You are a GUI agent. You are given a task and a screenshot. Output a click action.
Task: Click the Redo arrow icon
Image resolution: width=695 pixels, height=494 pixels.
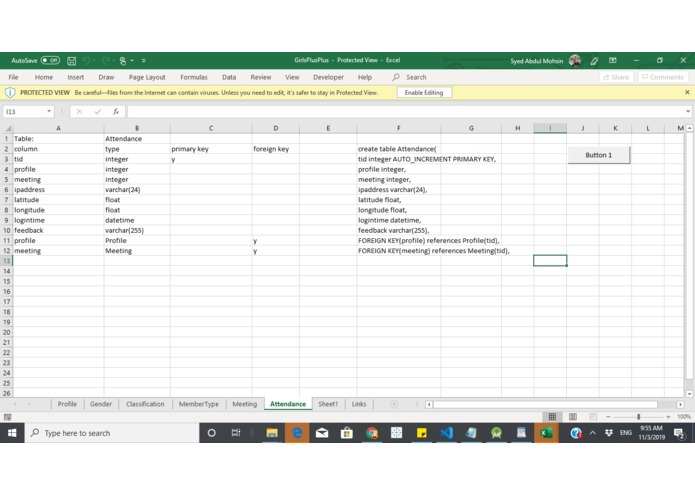(105, 61)
